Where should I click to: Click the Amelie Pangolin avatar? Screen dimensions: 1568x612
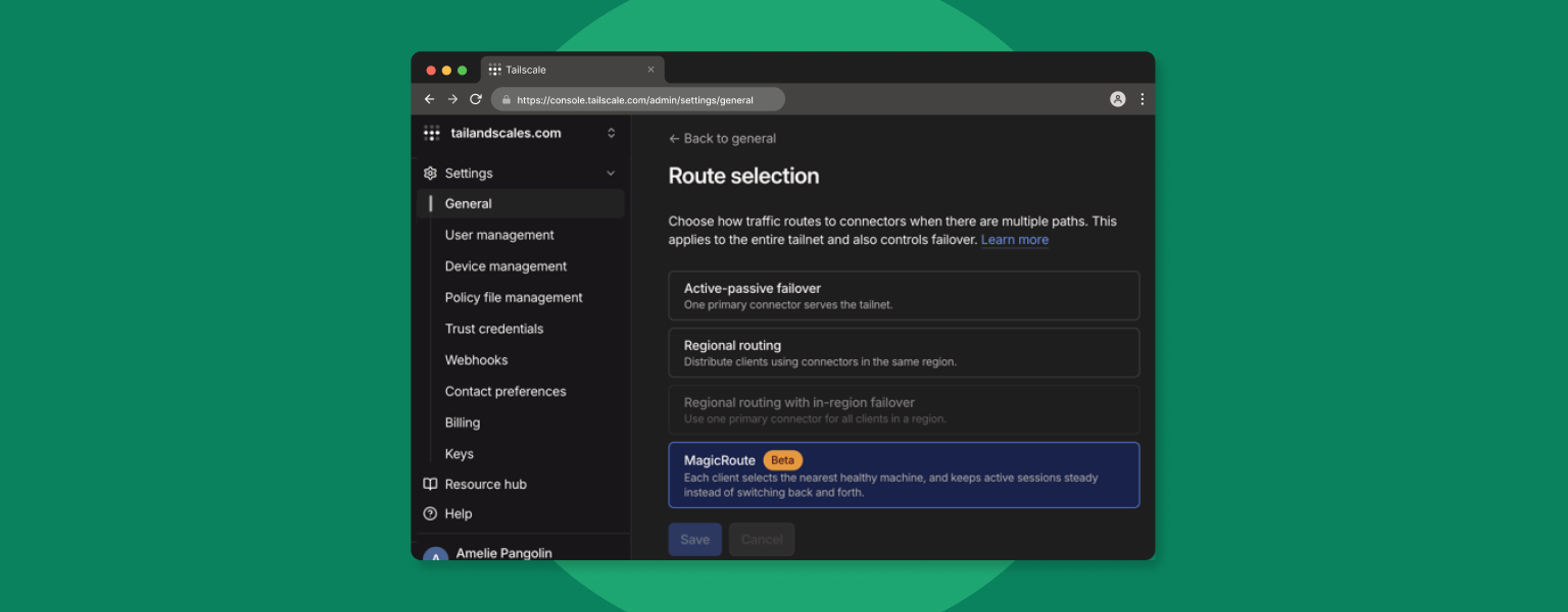pos(436,554)
